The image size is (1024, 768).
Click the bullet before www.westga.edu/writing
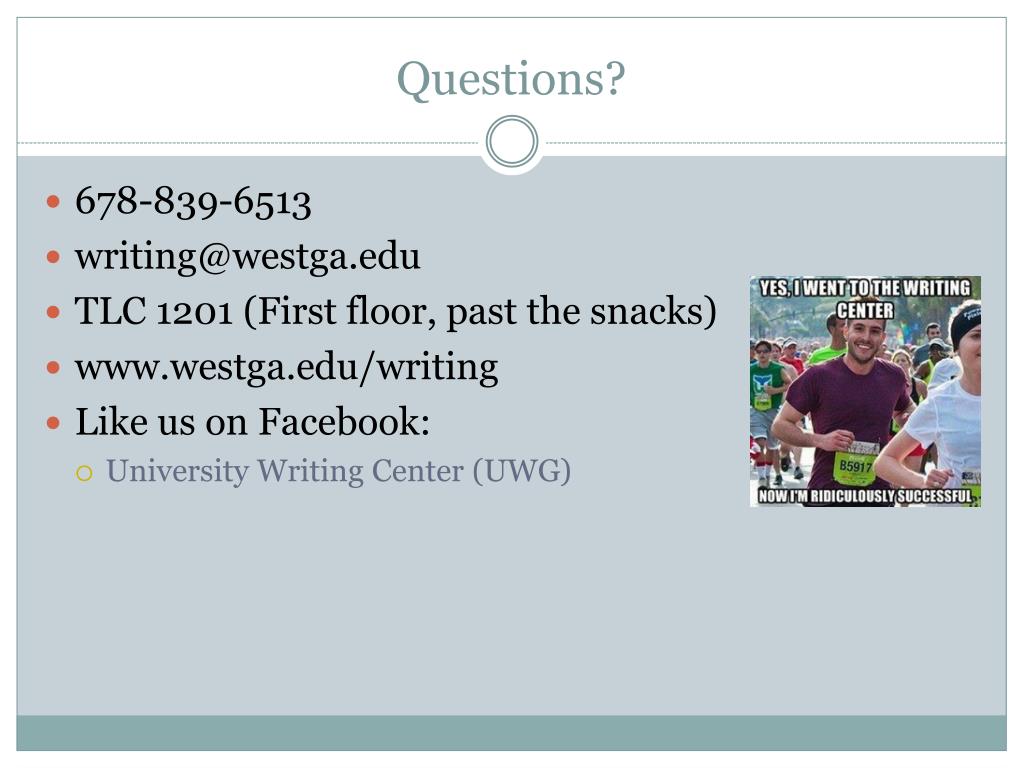tap(54, 367)
